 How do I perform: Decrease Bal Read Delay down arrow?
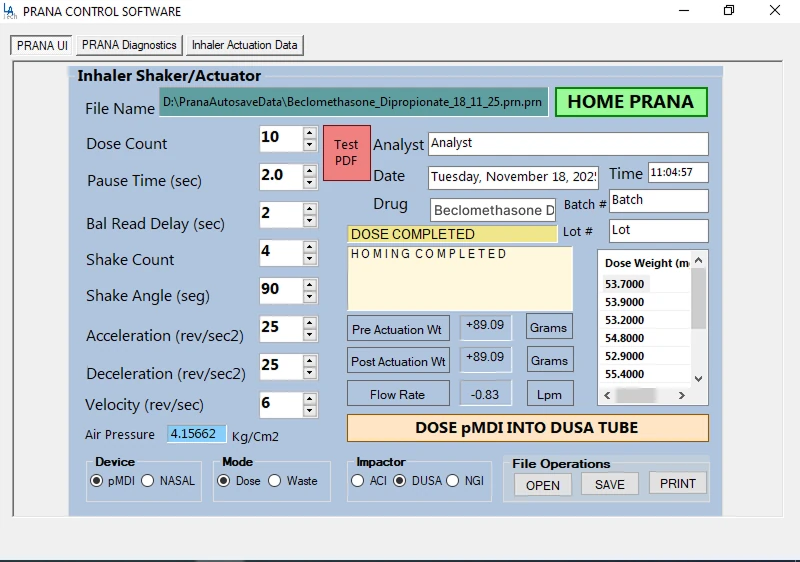click(309, 221)
